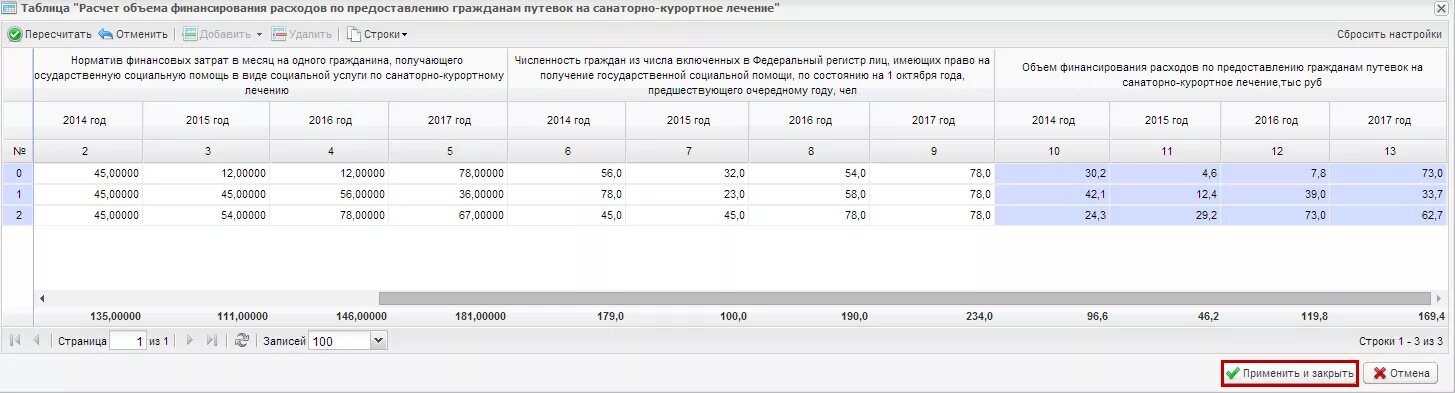Click the Строки 1 - 3 из 3 status text
Image resolution: width=1455 pixels, height=393 pixels.
1401,341
